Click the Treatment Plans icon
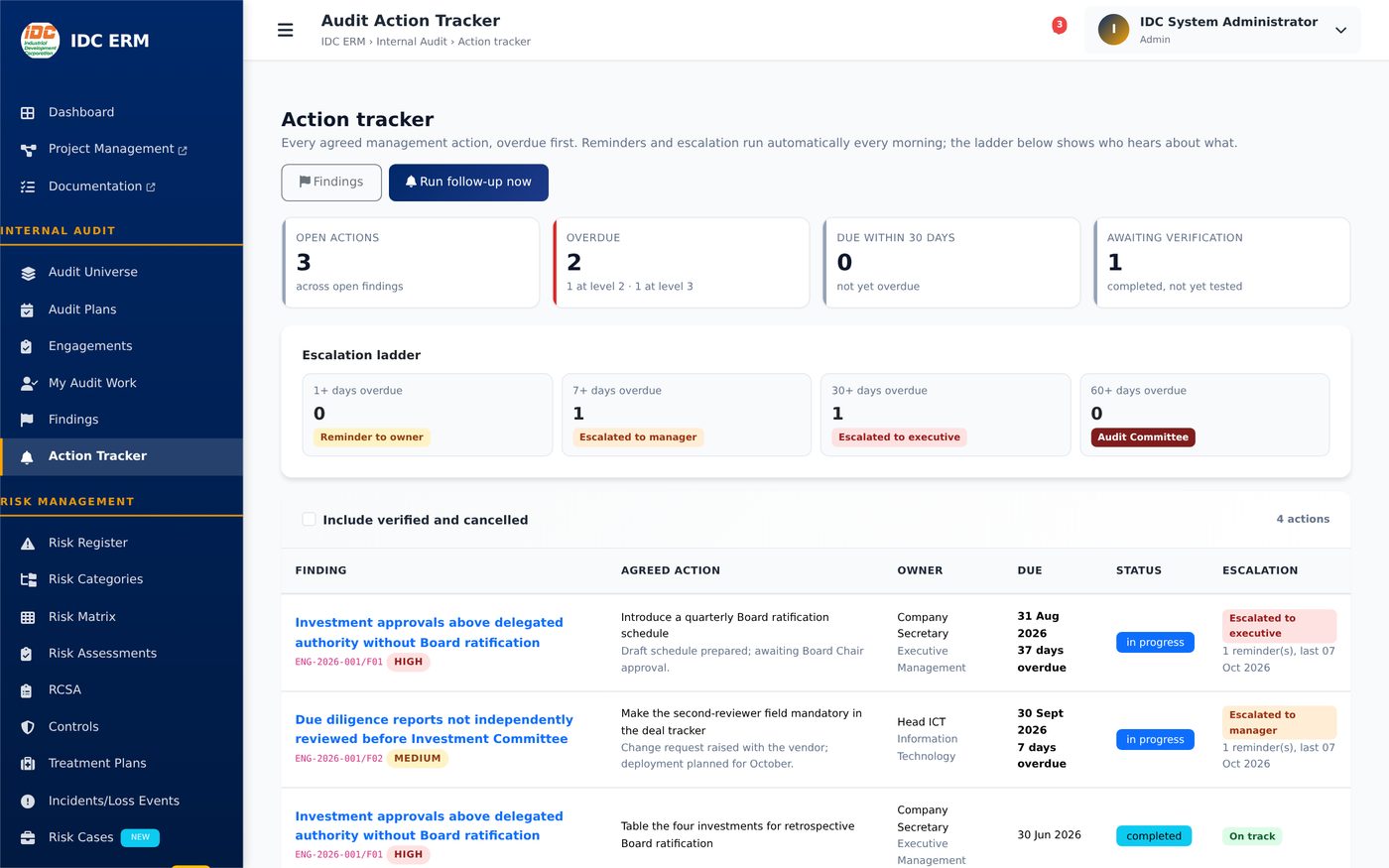This screenshot has height=868, width=1389. click(x=28, y=764)
